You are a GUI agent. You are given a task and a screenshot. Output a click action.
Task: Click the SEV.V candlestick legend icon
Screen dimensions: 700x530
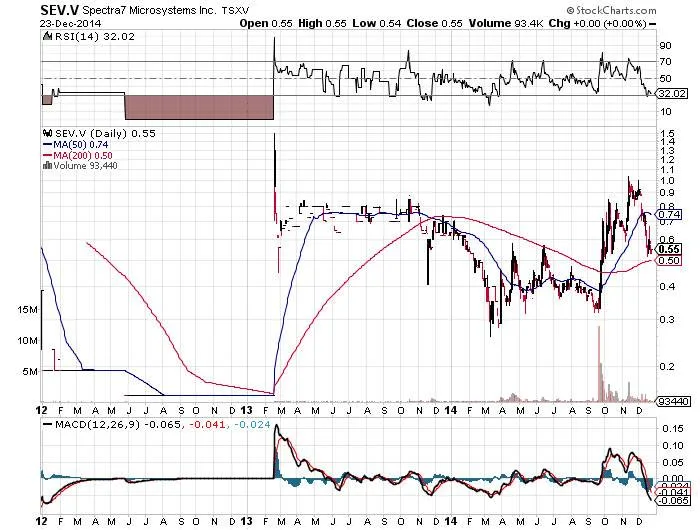pos(47,133)
